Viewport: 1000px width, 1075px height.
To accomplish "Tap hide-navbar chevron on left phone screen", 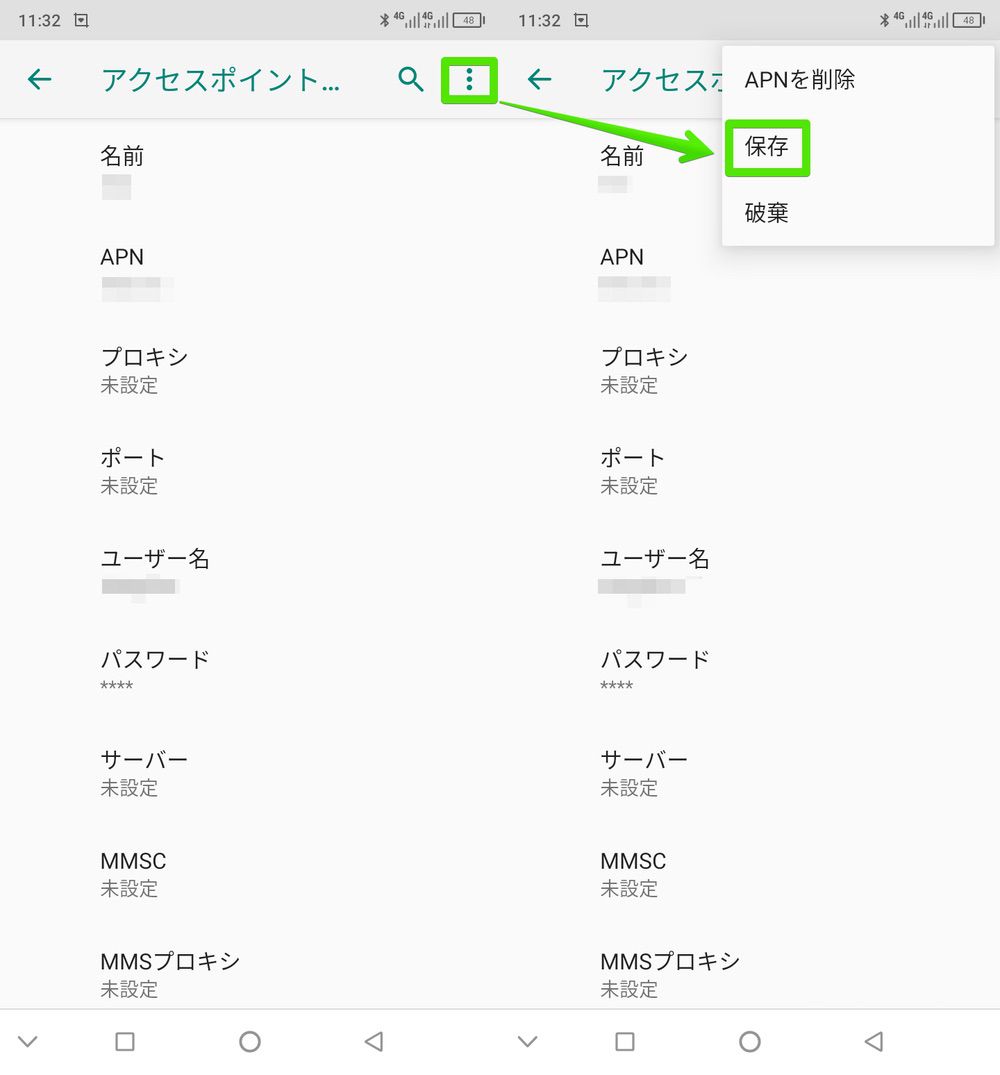I will (28, 1041).
